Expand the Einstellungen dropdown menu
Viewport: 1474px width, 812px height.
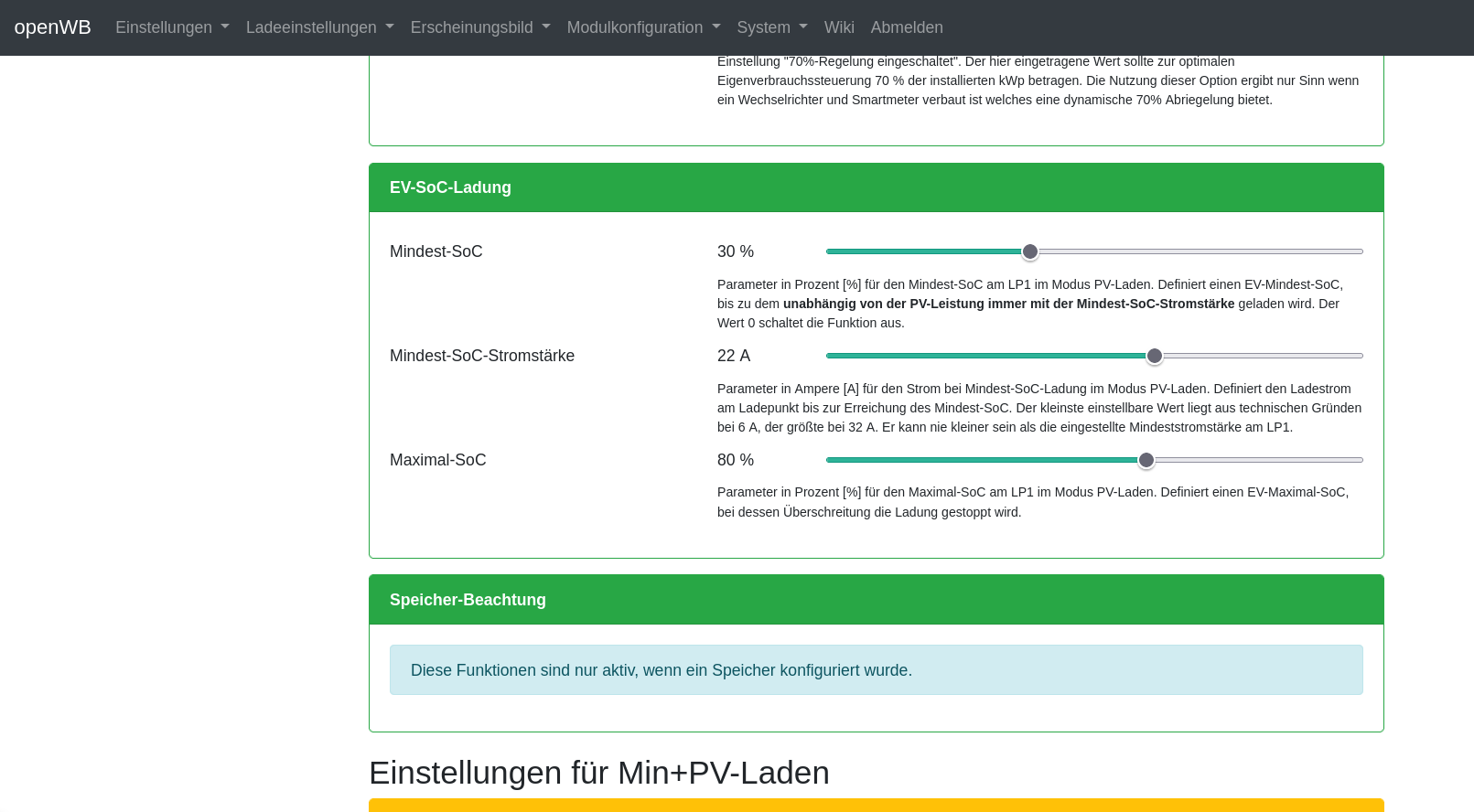172,27
